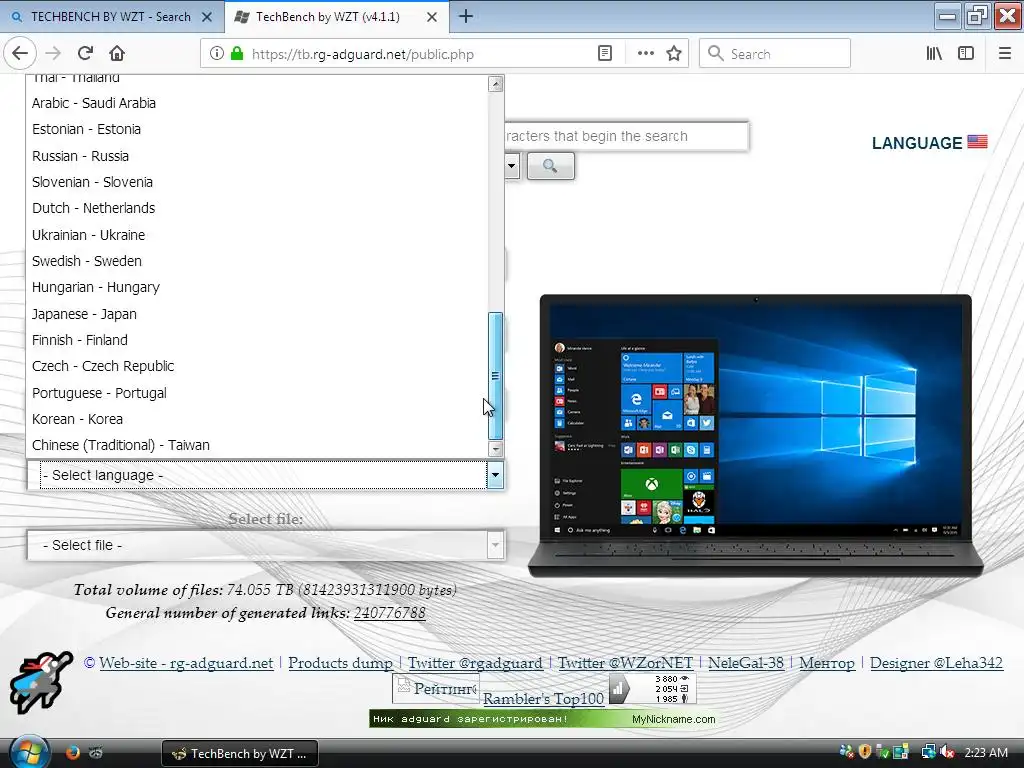
Task: Open the Firefox hamburger menu
Action: pyautogui.click(x=1005, y=54)
